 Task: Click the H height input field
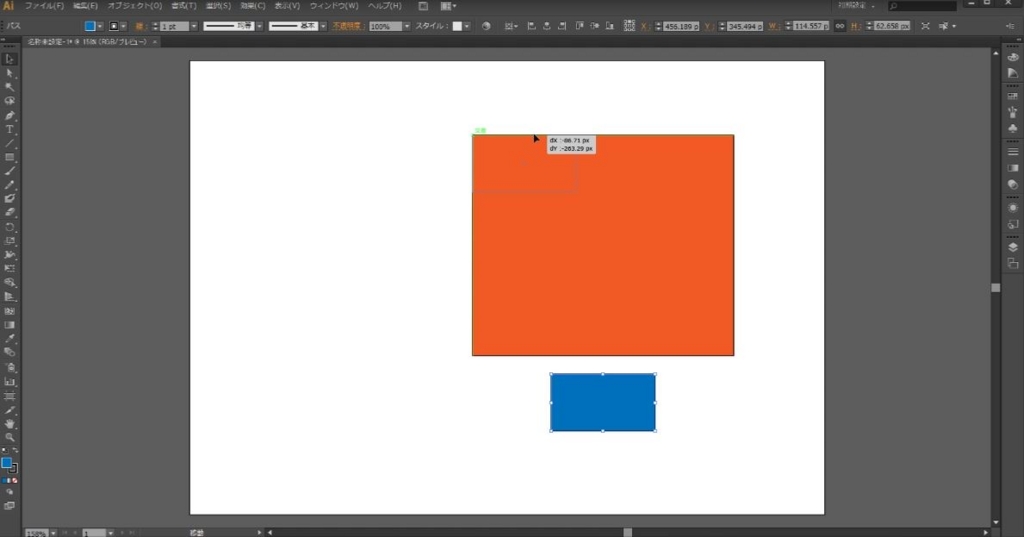891,26
